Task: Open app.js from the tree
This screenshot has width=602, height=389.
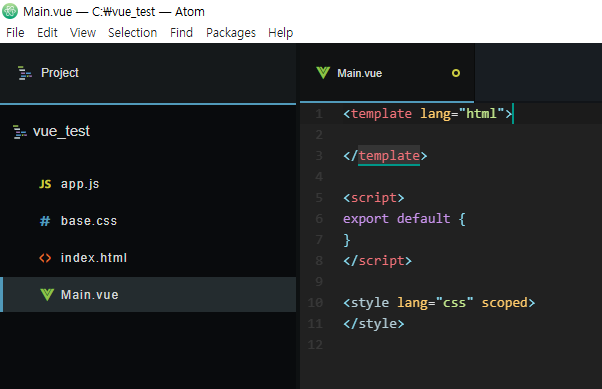Action: pos(148,184)
